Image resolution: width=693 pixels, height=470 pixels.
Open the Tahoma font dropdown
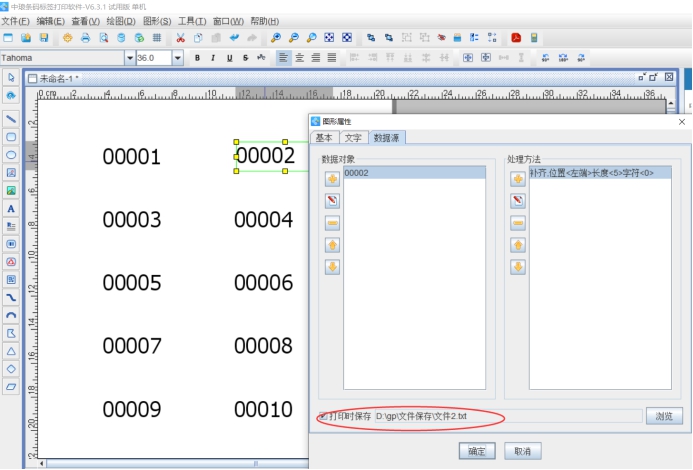[x=129, y=58]
